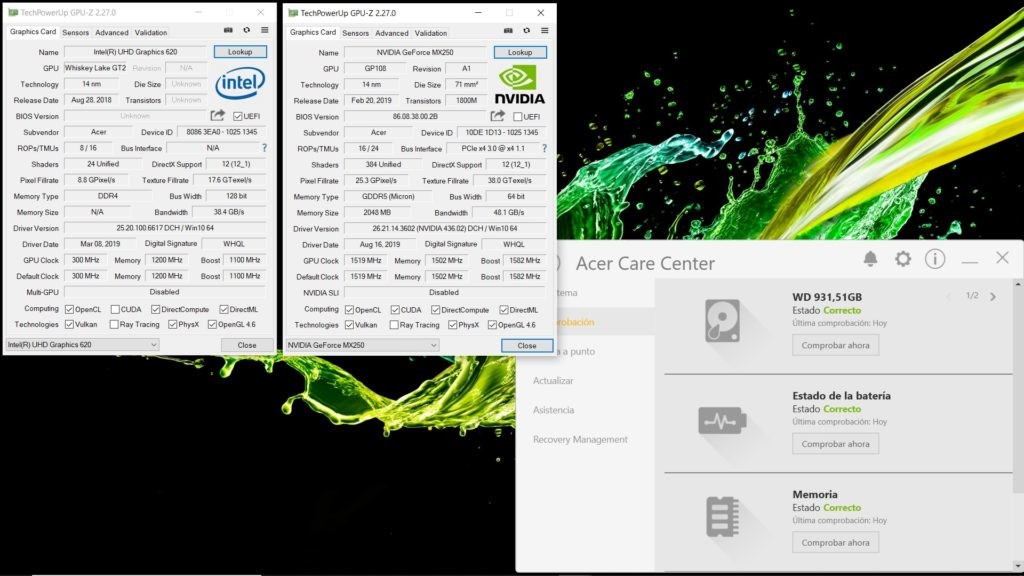Click the camera screenshot icon in NVIDIA GPU-Z window
Image resolution: width=1024 pixels, height=576 pixels.
[x=508, y=31]
